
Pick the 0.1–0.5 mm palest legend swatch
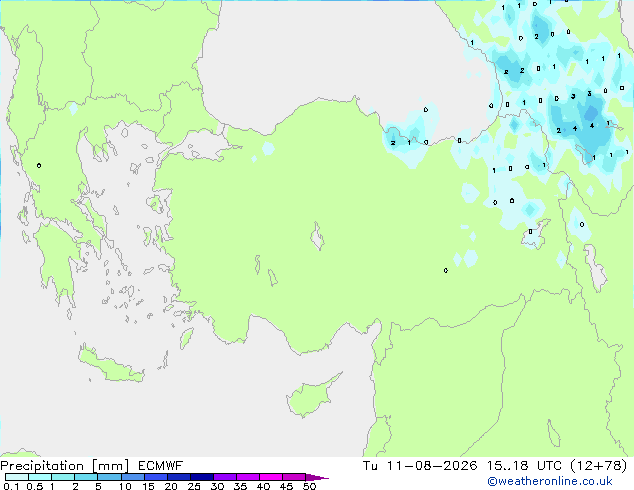pyautogui.click(x=17, y=477)
